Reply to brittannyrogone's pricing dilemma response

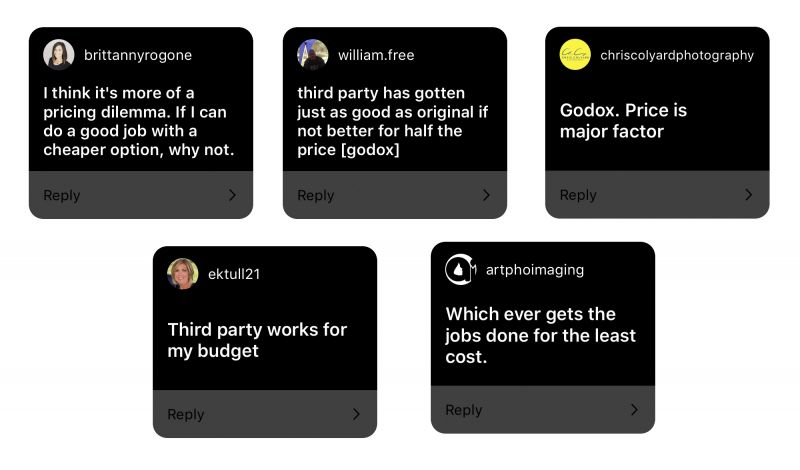[x=141, y=195]
